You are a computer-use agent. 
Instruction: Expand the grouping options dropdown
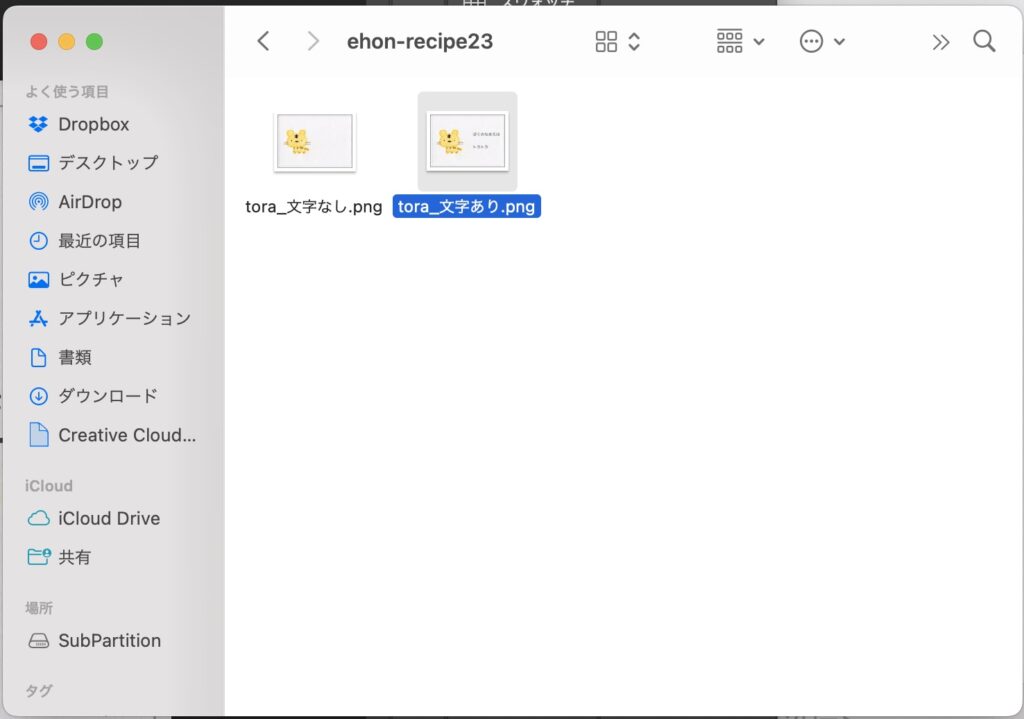[740, 41]
